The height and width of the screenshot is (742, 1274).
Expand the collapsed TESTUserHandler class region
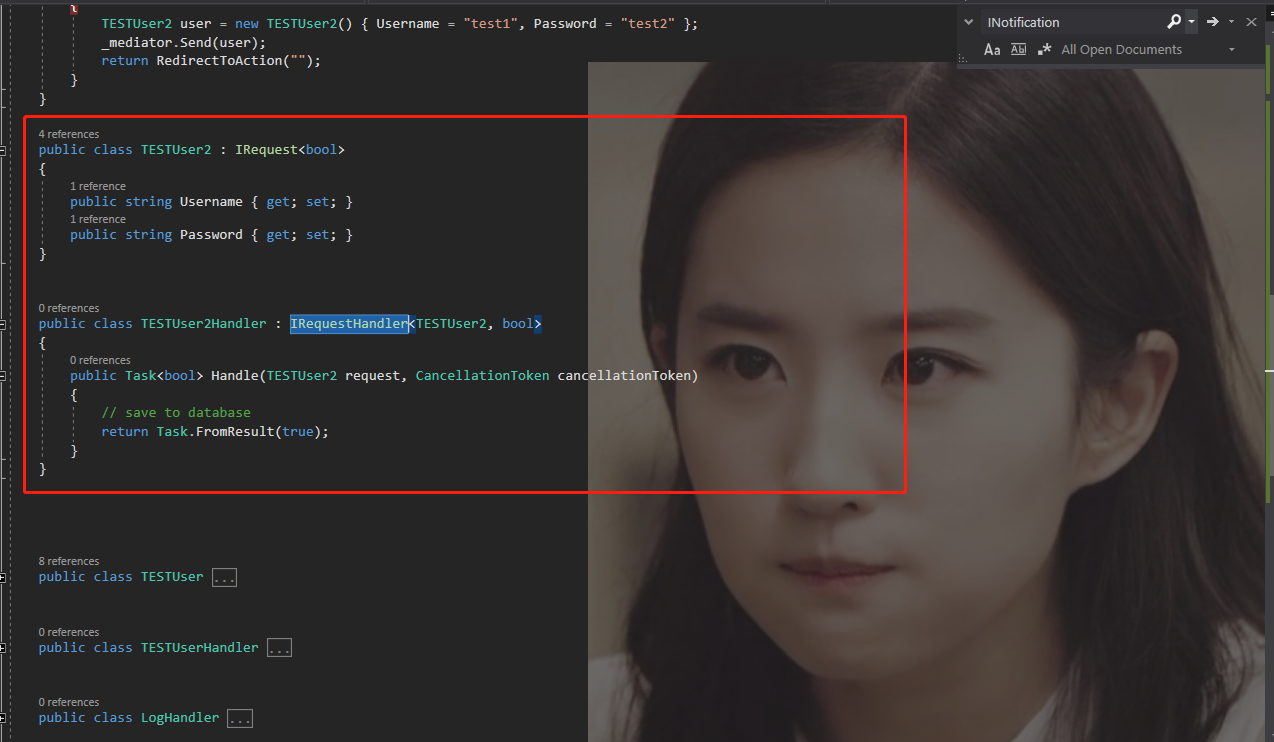[4, 648]
